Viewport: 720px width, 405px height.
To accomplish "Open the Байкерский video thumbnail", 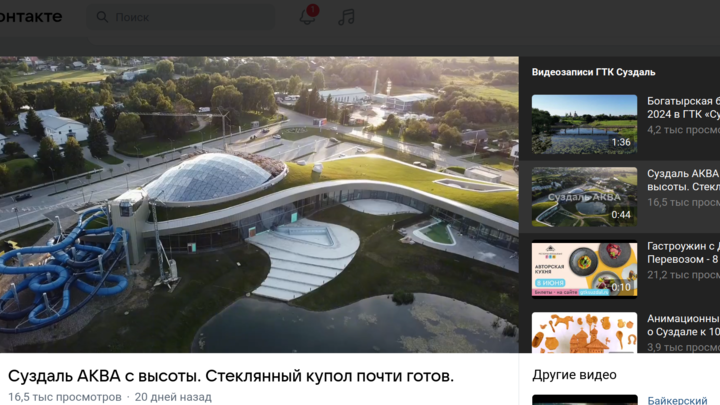I will pos(585,399).
